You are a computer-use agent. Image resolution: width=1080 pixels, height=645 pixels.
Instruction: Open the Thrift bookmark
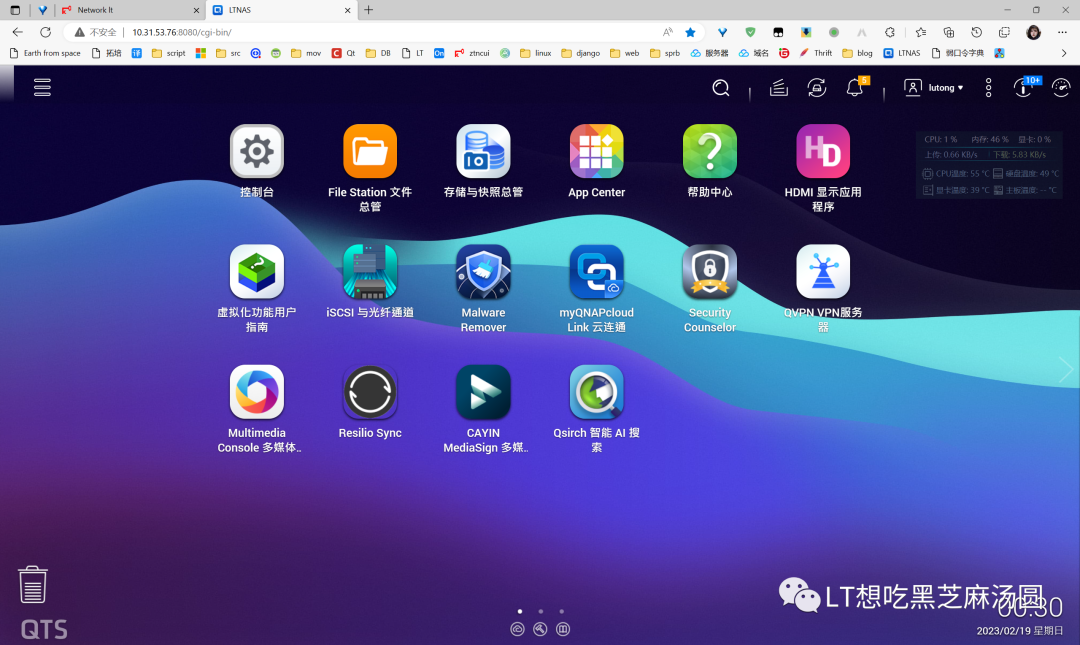click(816, 53)
